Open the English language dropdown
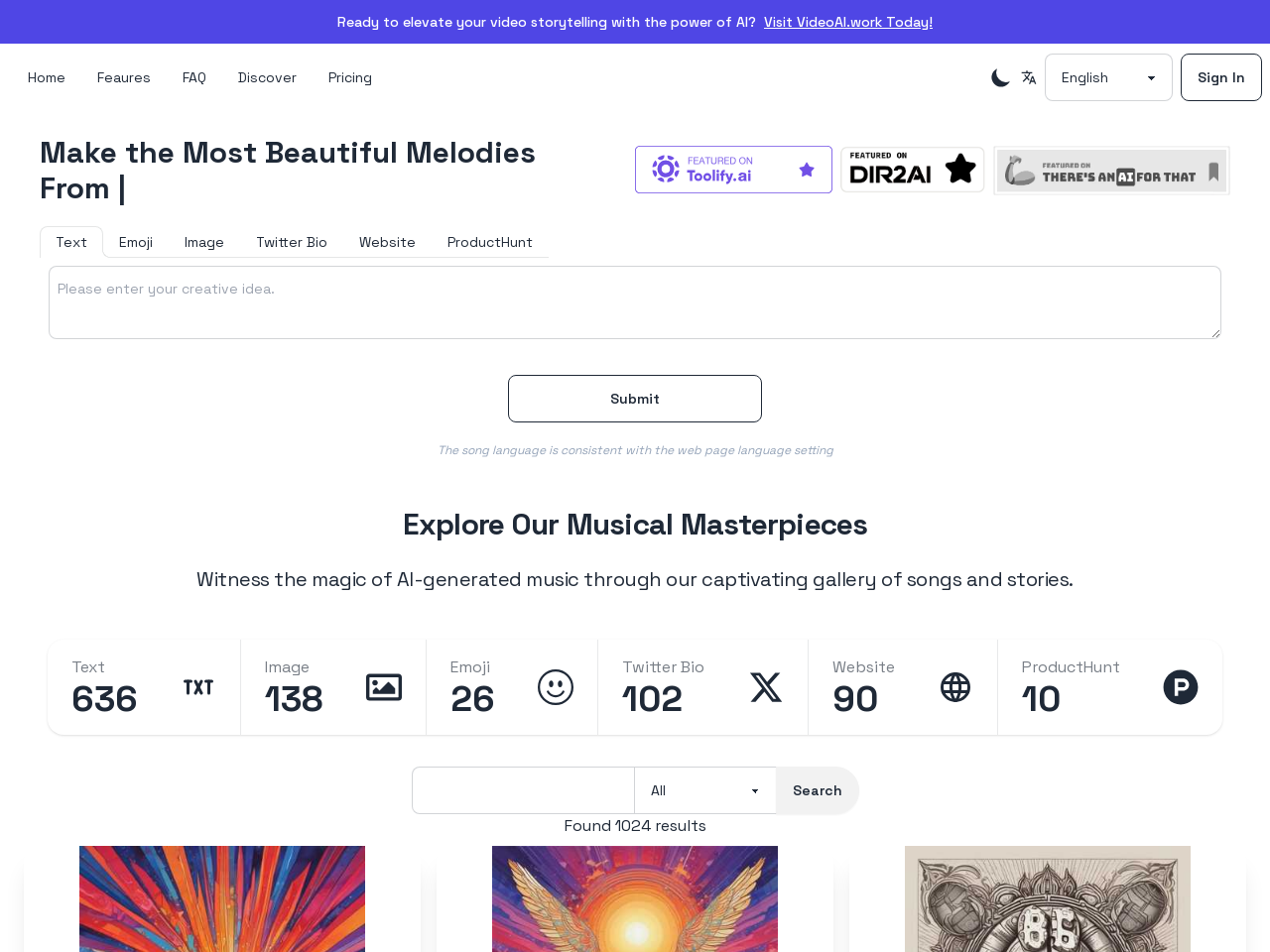 pos(1108,77)
